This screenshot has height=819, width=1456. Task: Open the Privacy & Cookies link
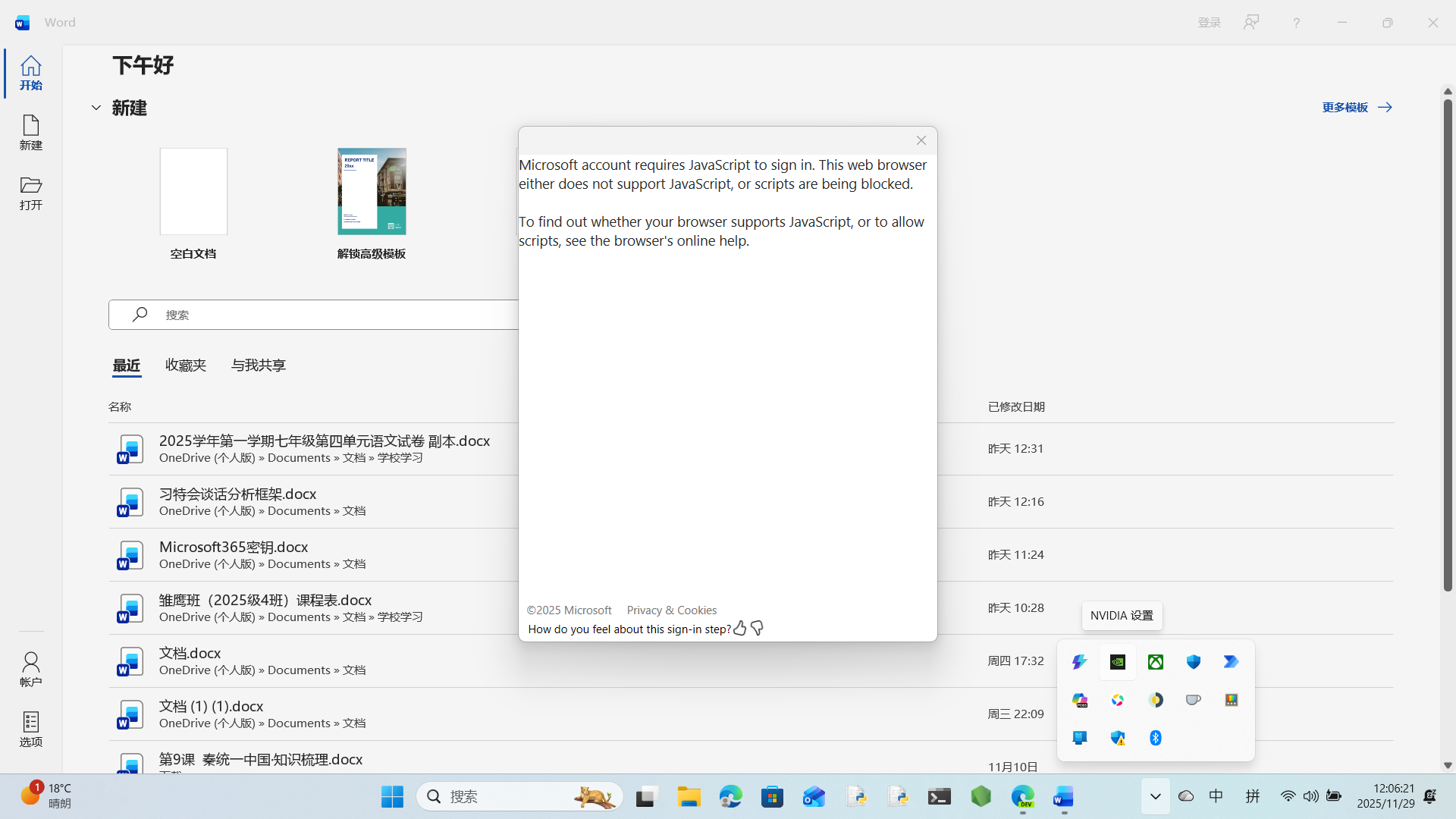pyautogui.click(x=671, y=610)
